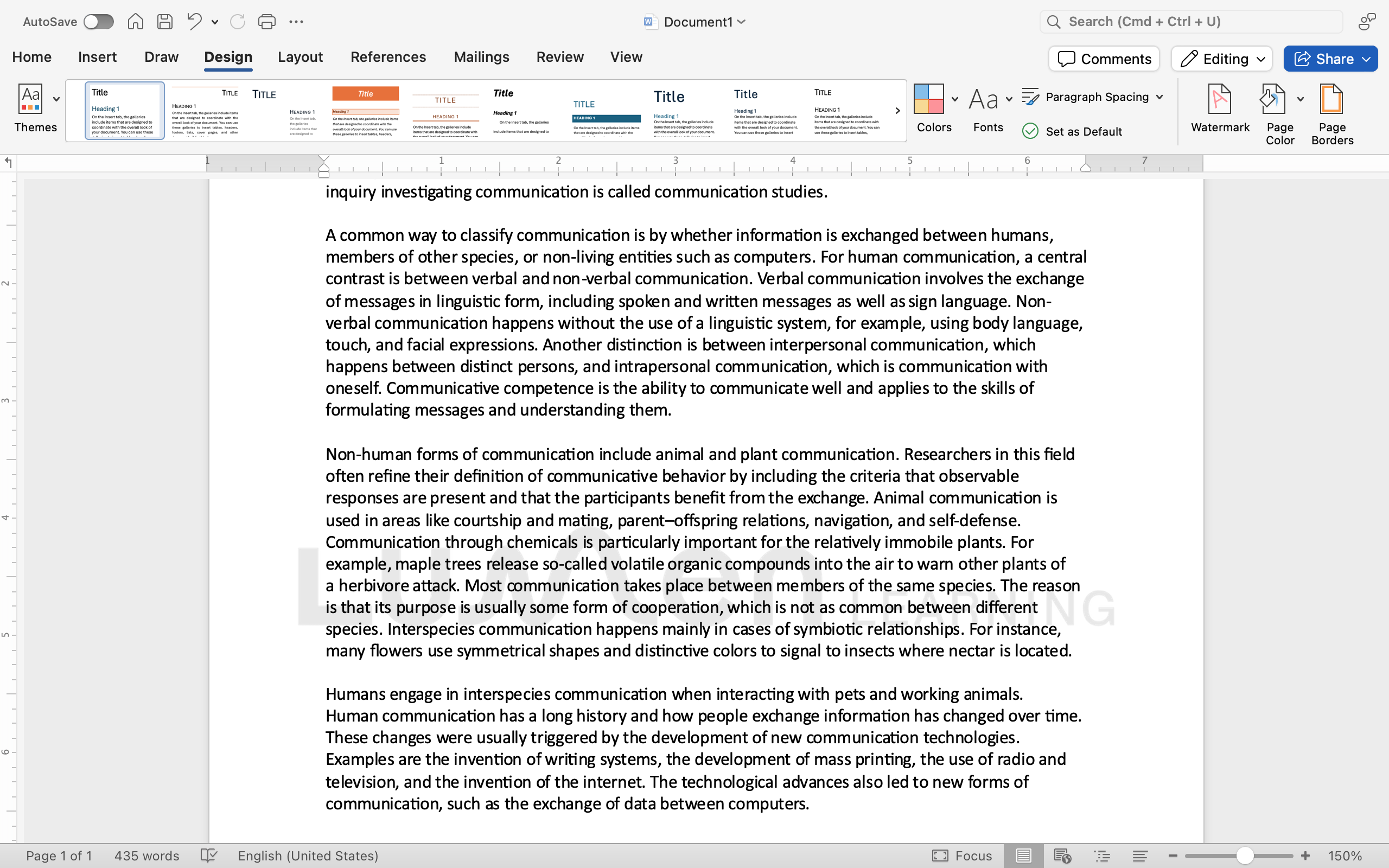This screenshot has width=1389, height=868.
Task: Click the tab stop selector at ruler corner
Action: (x=8, y=162)
